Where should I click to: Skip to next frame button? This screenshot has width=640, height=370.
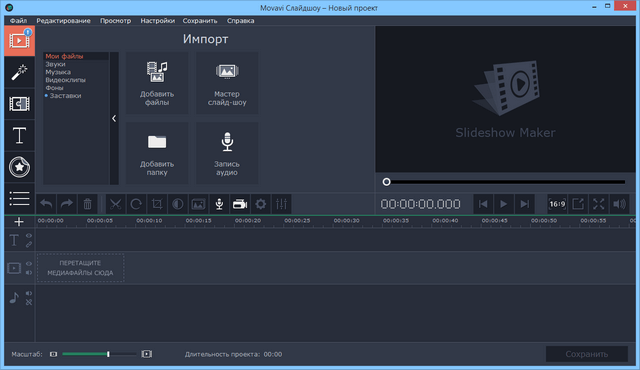(524, 204)
